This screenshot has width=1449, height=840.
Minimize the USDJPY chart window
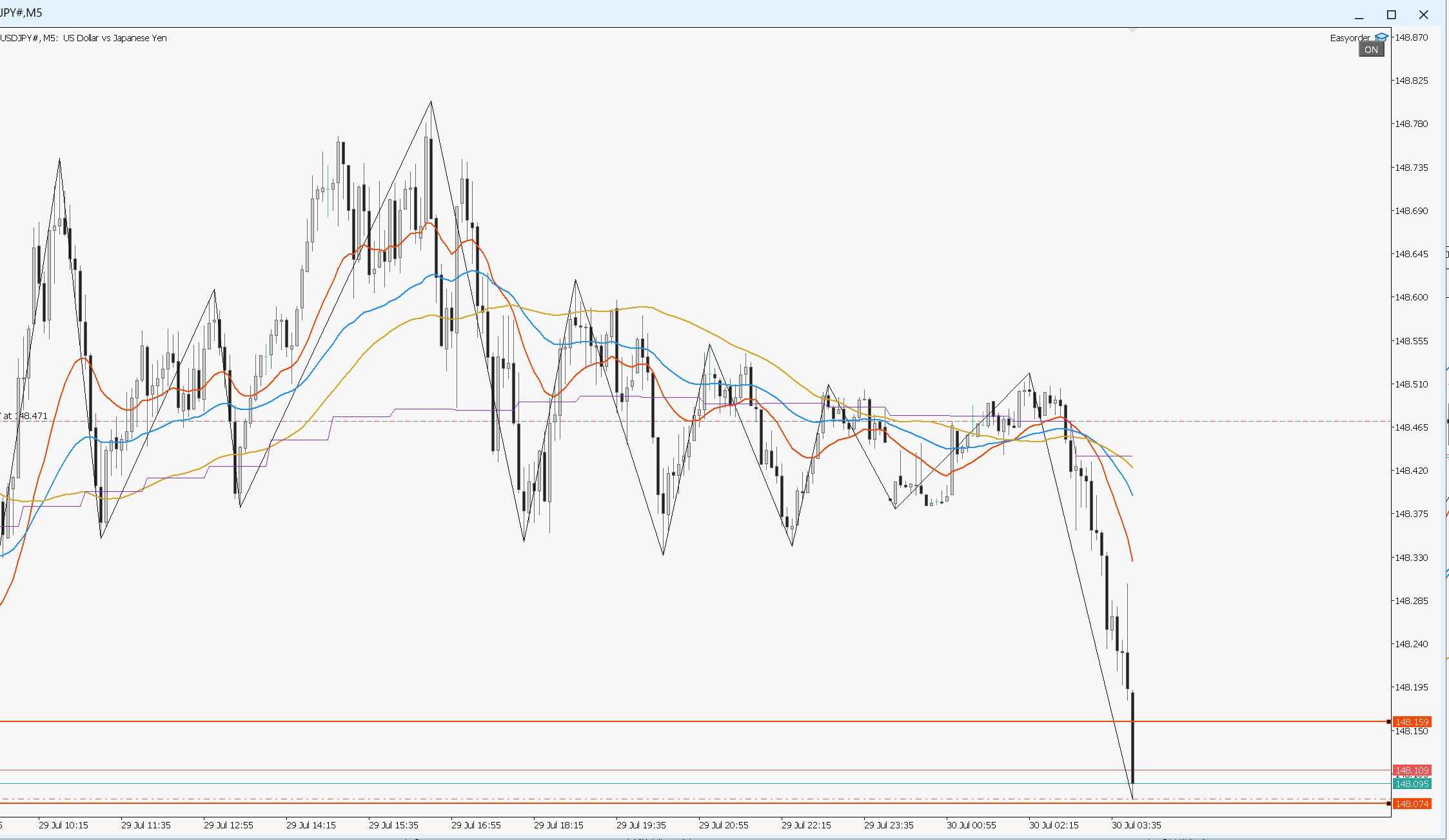pyautogui.click(x=1359, y=15)
